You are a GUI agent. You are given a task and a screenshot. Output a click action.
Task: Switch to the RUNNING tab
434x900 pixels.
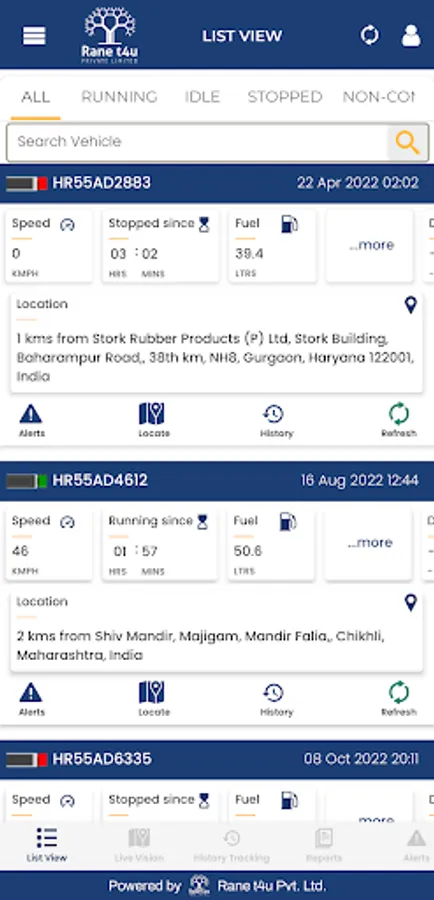[x=119, y=96]
